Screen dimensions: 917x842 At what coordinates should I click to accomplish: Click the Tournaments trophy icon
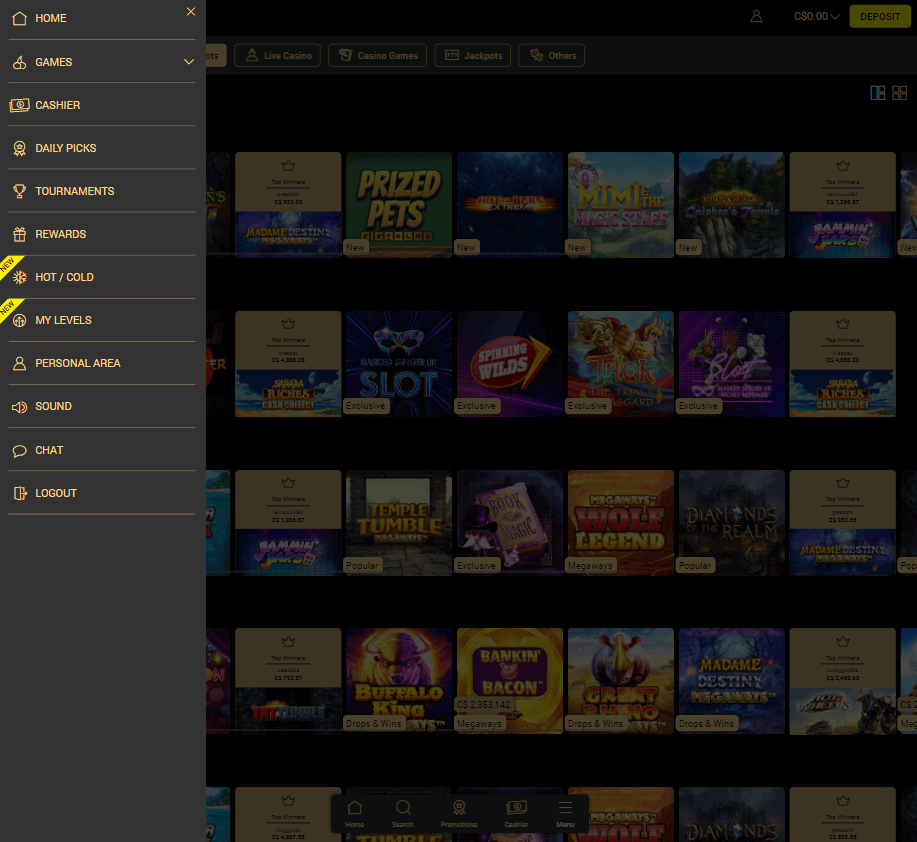19,191
